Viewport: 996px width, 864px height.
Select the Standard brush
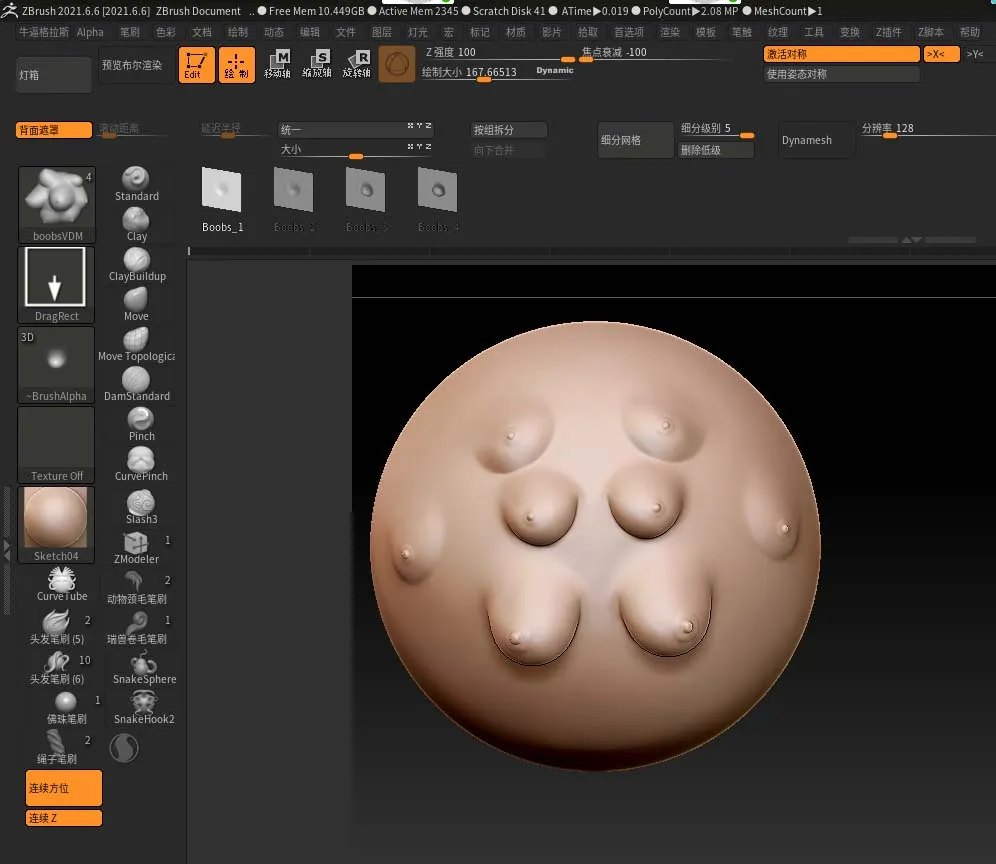tap(137, 181)
